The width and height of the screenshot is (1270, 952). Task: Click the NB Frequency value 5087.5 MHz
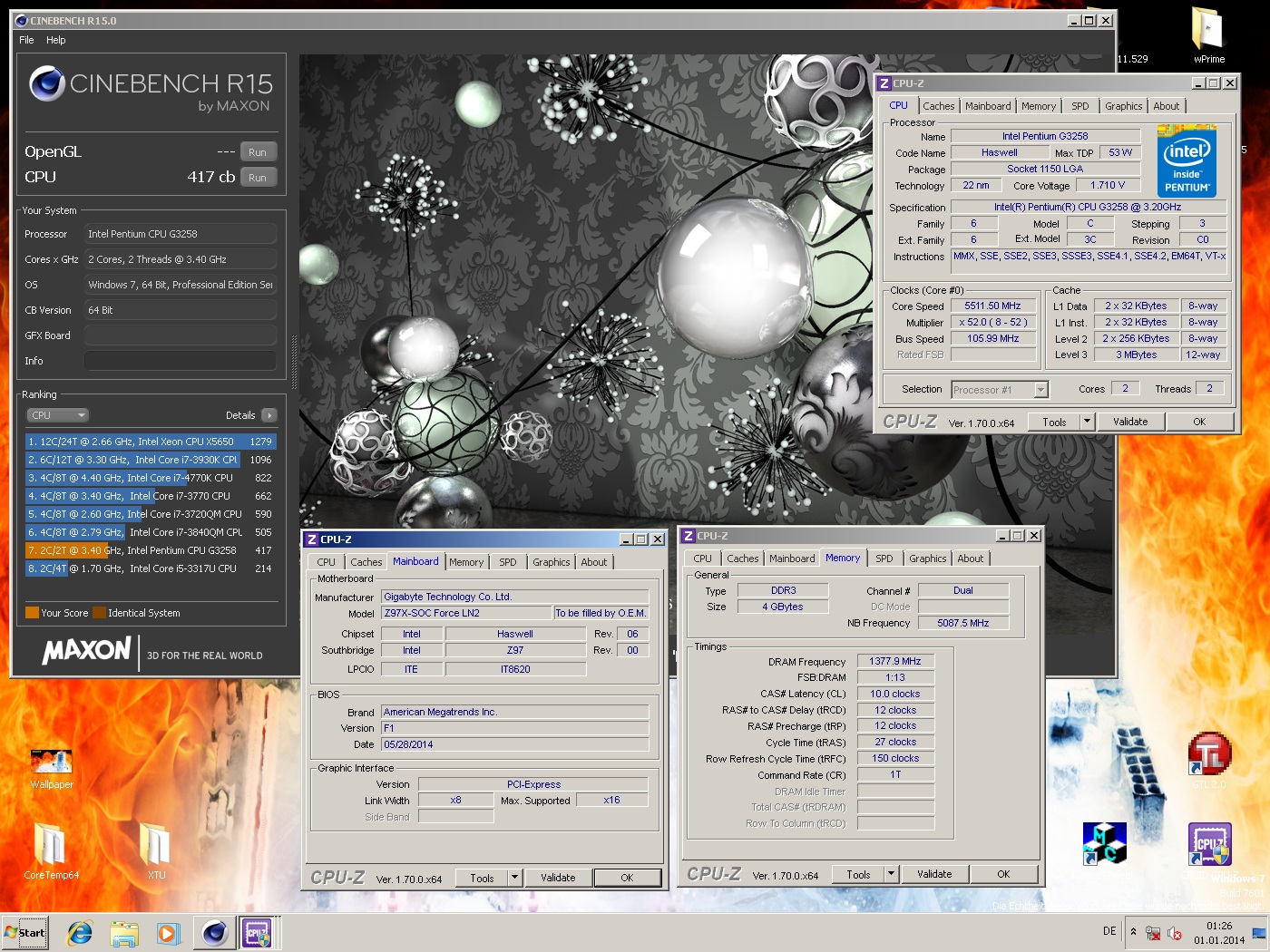(963, 623)
